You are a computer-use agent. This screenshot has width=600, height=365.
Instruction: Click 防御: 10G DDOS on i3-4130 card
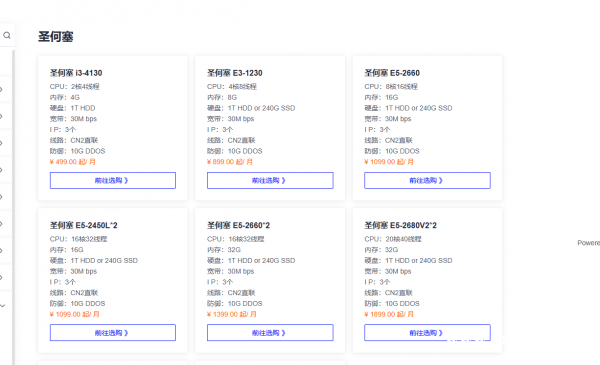[77, 151]
